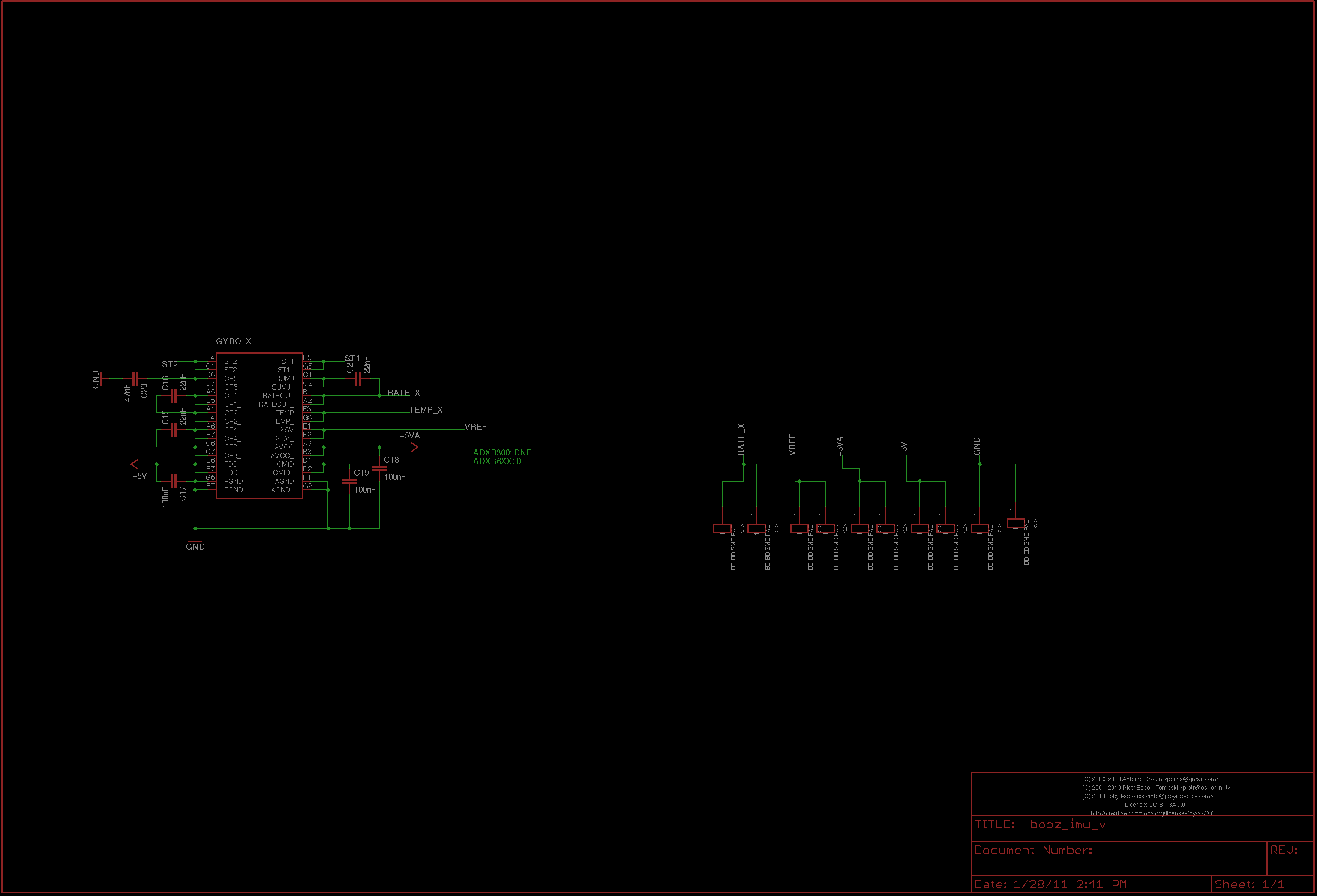Click the +5VA supply arrow right of chip
This screenshot has width=1317, height=896.
coord(414,447)
